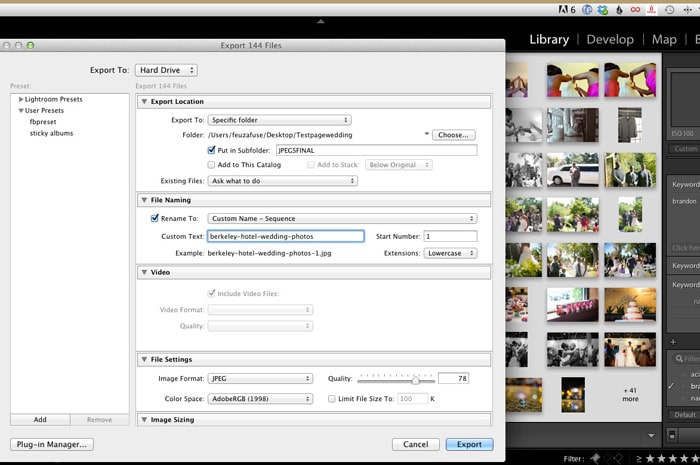Click the unflagged filter flag icon

(x=607, y=458)
